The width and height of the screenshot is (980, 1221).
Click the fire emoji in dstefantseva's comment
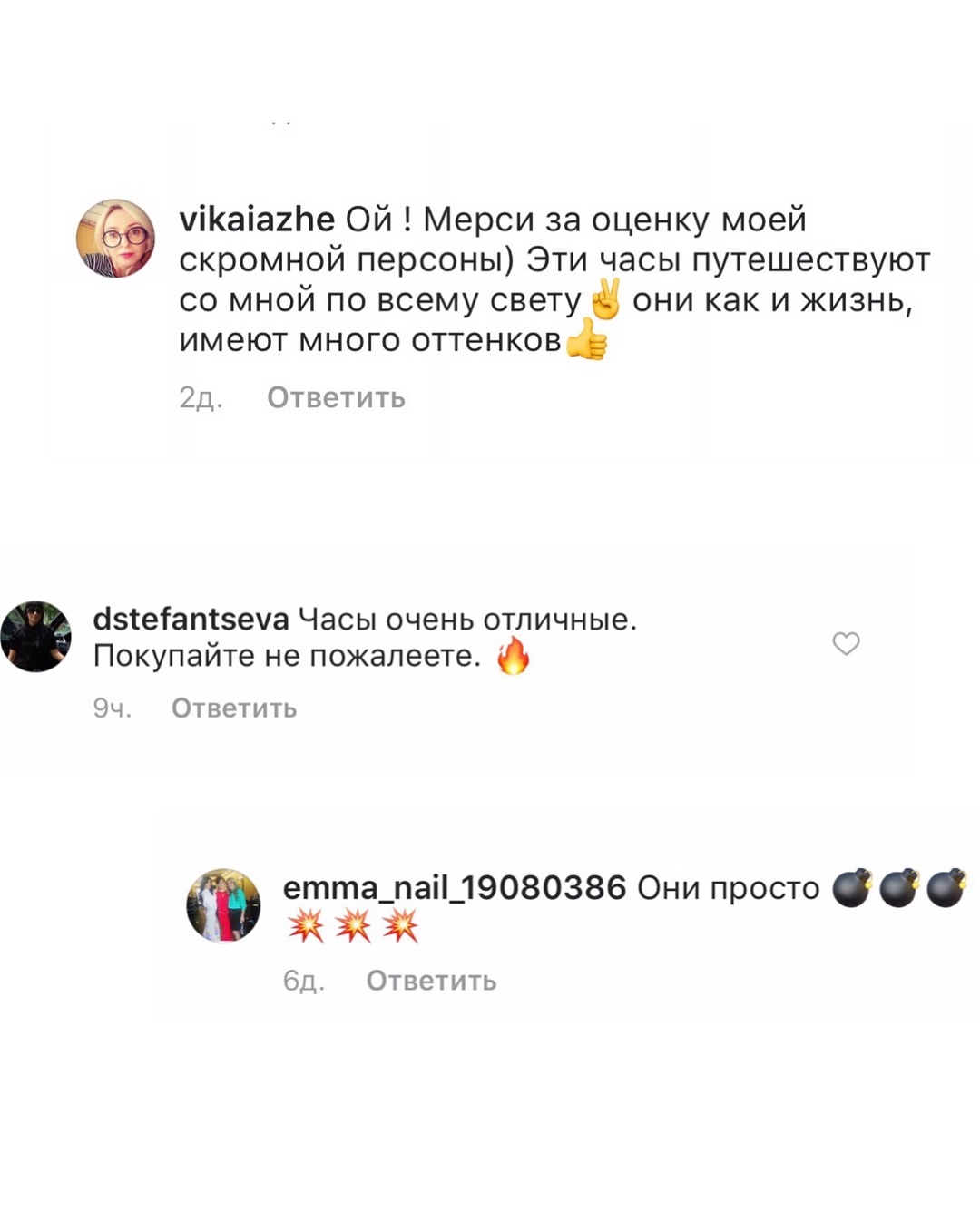513,655
